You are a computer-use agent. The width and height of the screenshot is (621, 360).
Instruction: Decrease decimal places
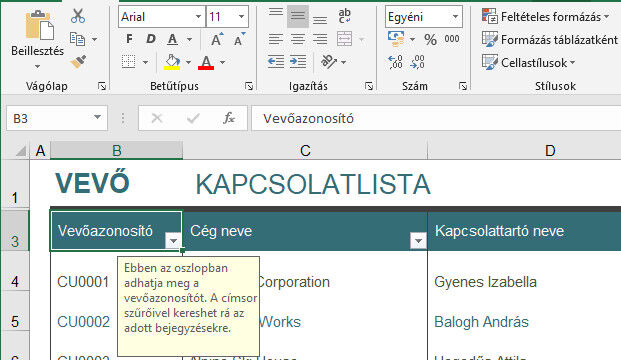pos(417,62)
